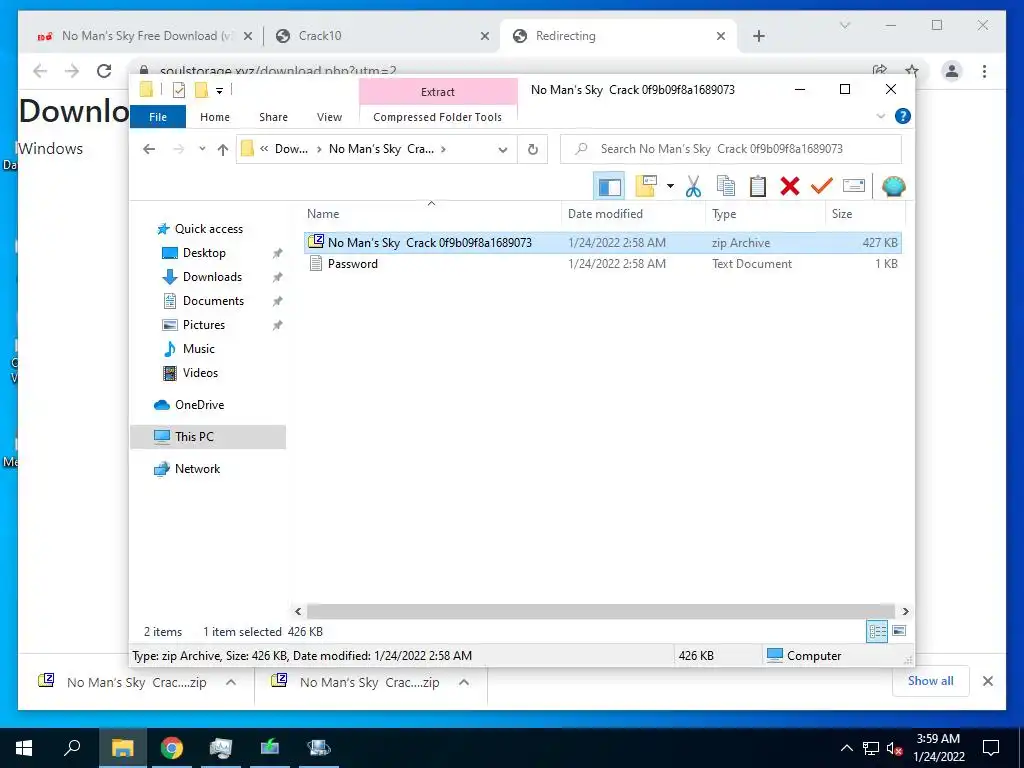Open Pictures in the navigation pane
The image size is (1024, 768).
pyautogui.click(x=204, y=325)
